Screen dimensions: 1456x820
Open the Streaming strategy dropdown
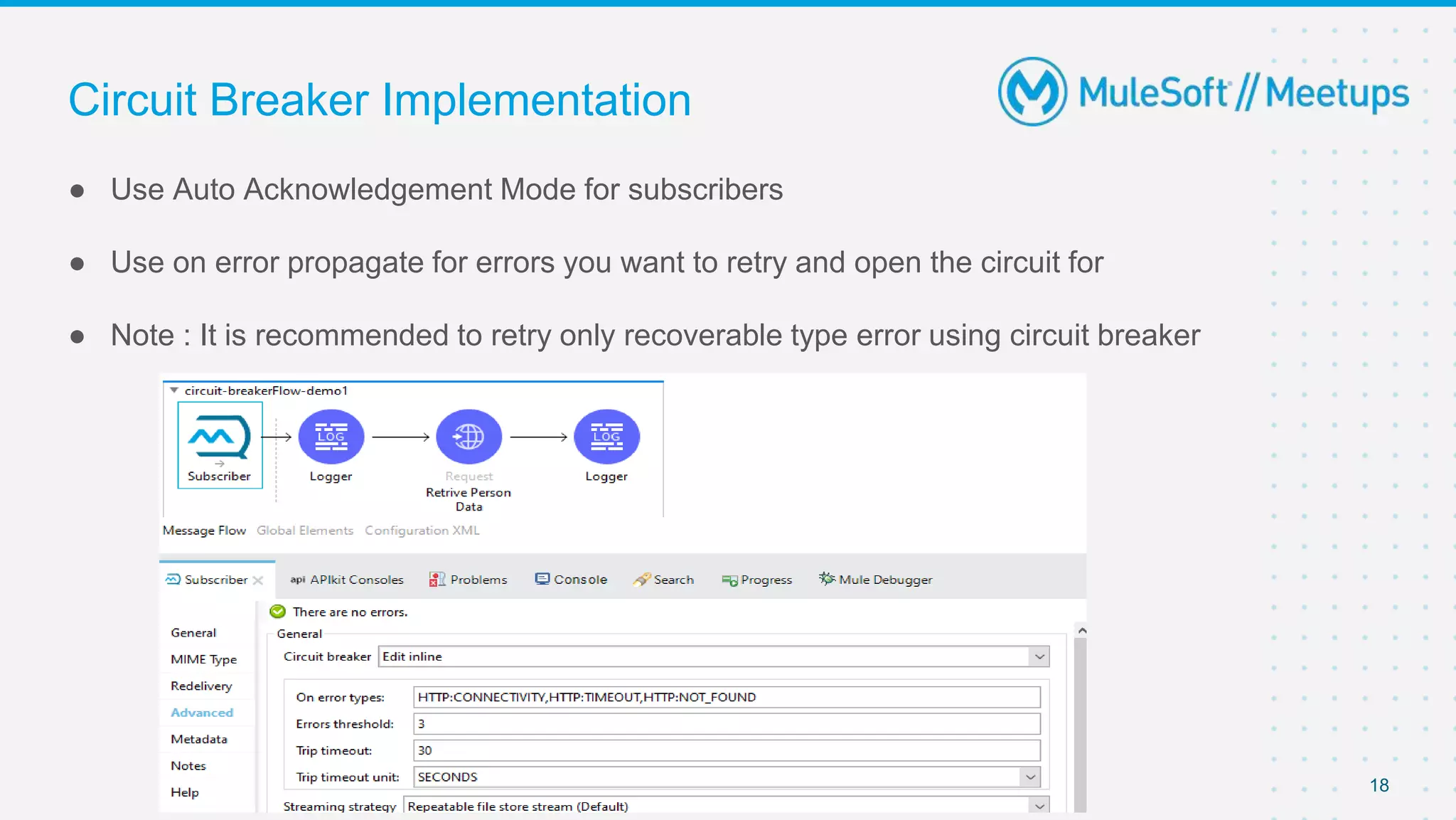(1039, 806)
